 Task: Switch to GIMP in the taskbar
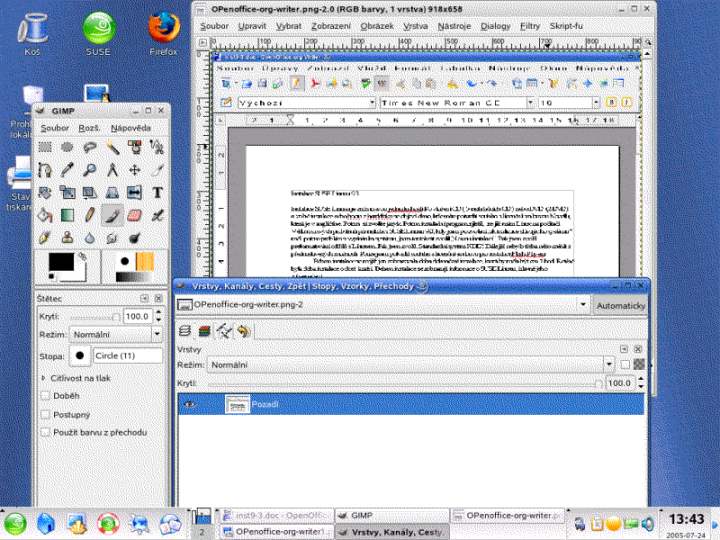[x=392, y=516]
